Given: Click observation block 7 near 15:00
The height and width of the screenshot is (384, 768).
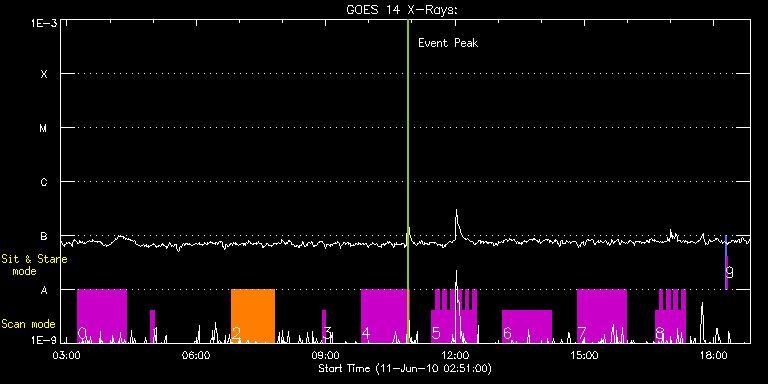Looking at the screenshot, I should click(x=601, y=316).
